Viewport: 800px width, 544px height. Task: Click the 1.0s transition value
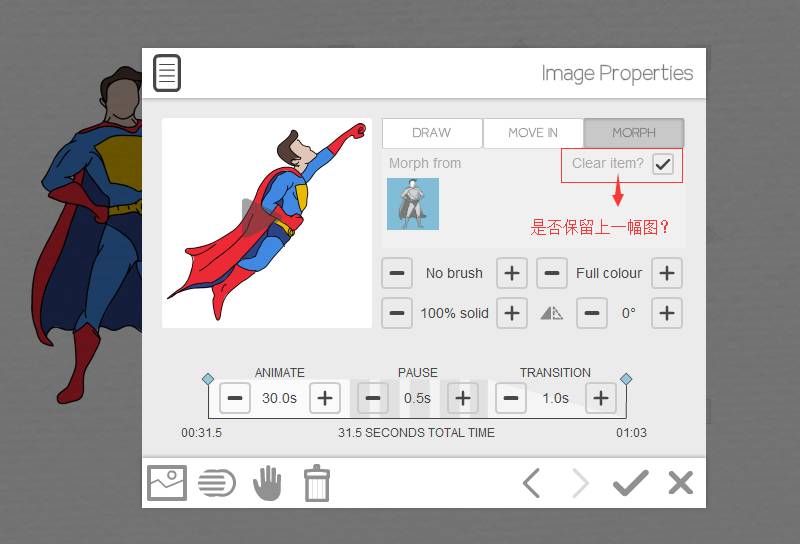[556, 398]
